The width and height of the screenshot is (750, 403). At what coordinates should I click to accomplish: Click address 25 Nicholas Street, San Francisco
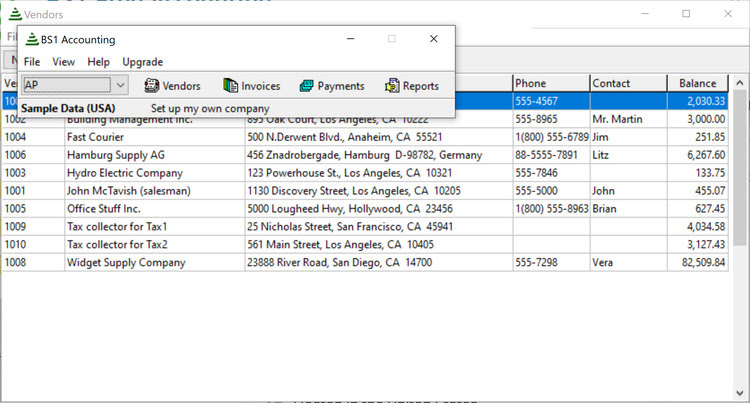tap(379, 227)
